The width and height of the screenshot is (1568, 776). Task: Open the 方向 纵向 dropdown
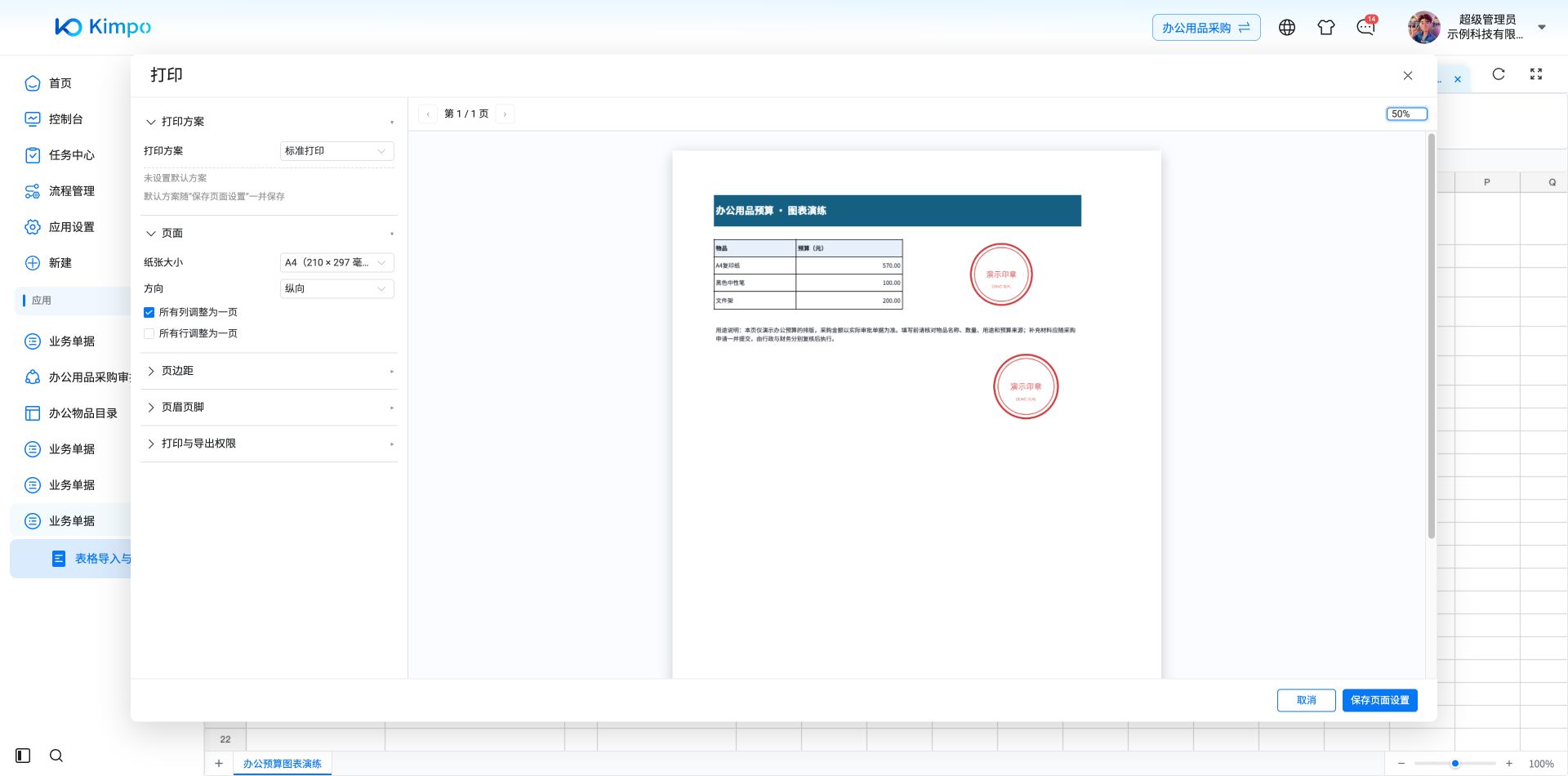click(x=336, y=288)
